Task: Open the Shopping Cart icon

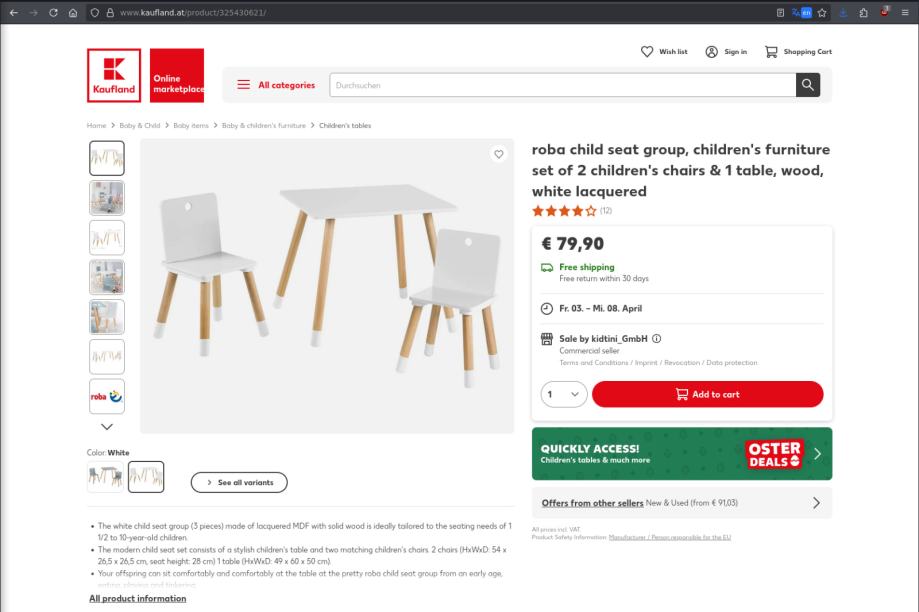Action: [x=771, y=52]
